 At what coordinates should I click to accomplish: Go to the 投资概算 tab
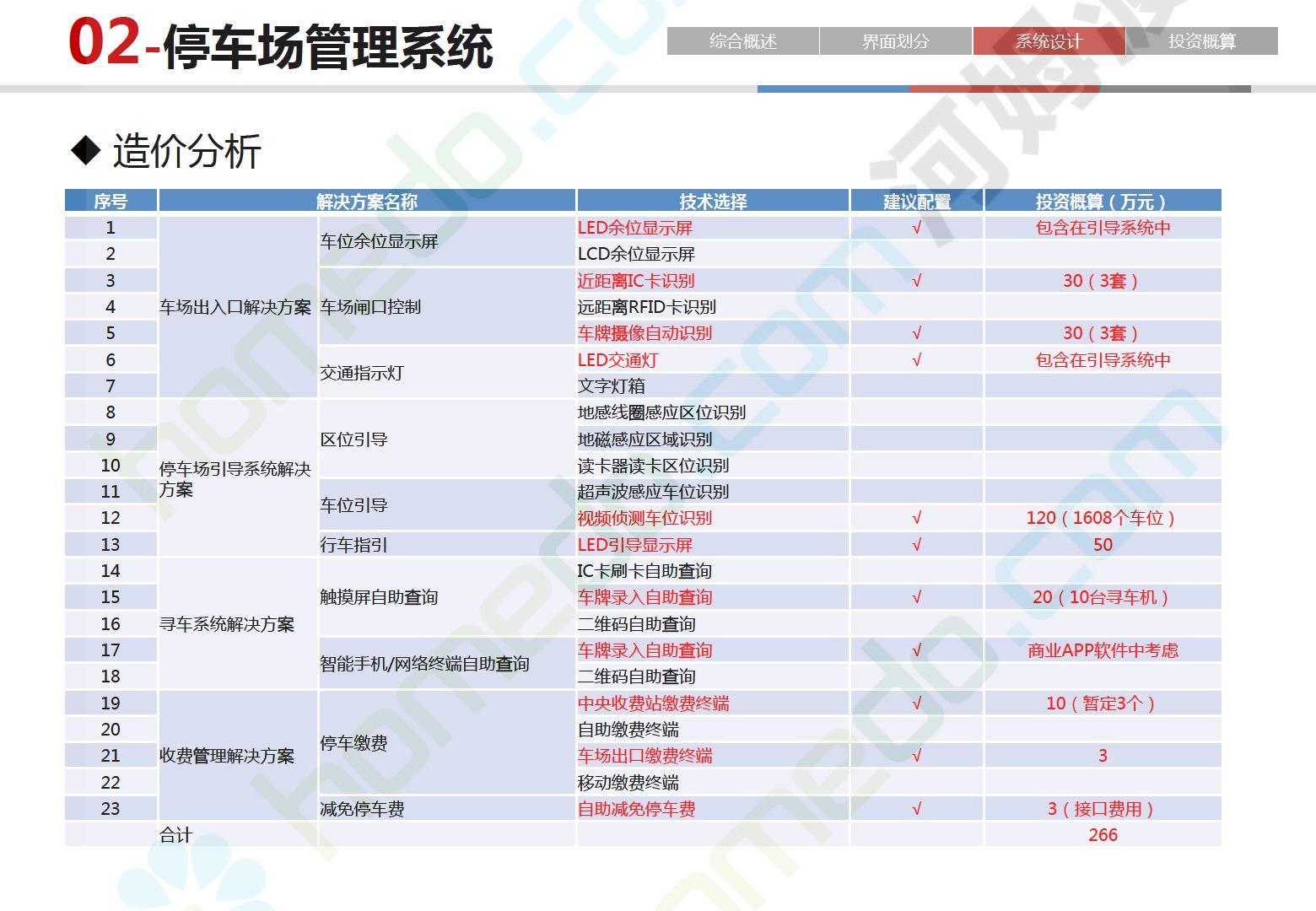point(1202,41)
